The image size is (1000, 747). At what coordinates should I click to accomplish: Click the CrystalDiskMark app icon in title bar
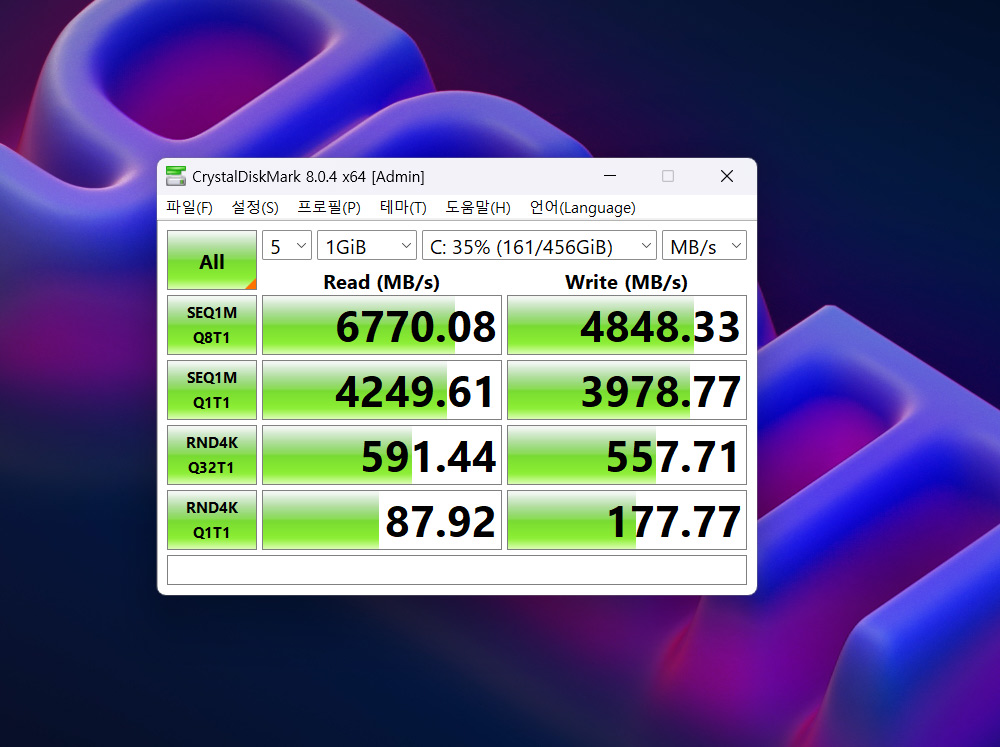[175, 176]
